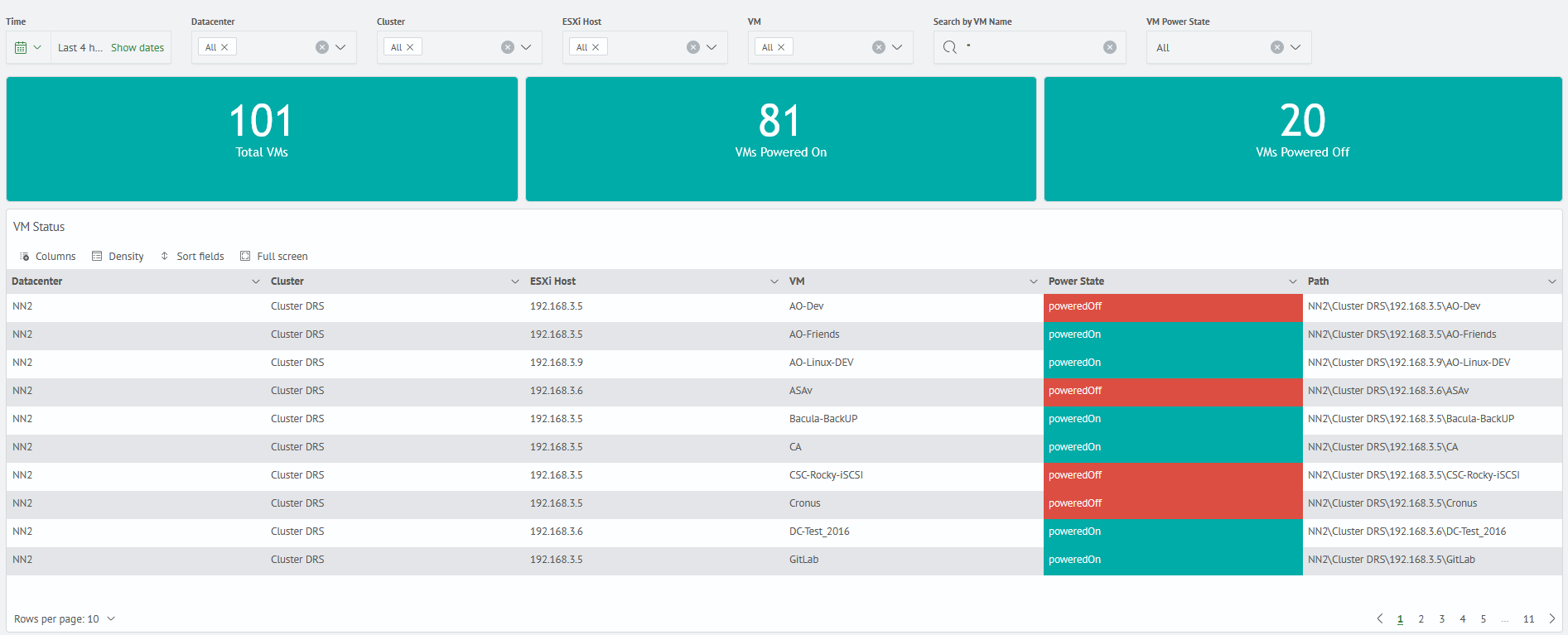Screen dimensions: 1568x635
Task: Clear the ESXi Host filter selection
Action: click(693, 47)
